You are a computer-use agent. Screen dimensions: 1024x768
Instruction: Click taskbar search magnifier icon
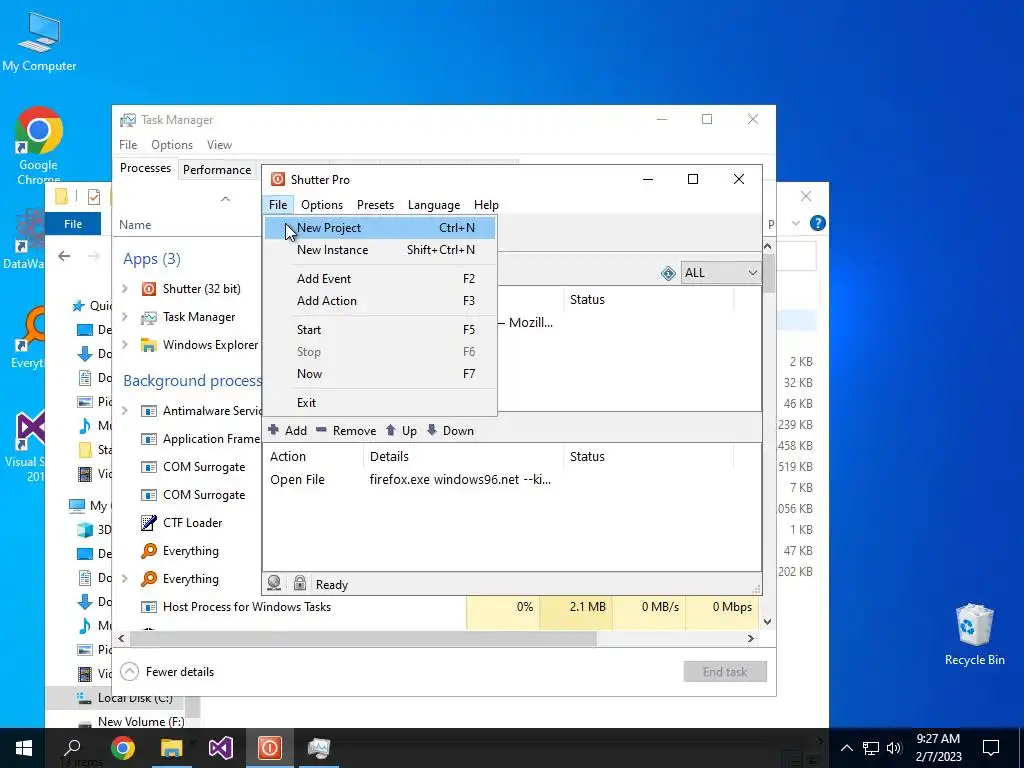click(x=72, y=748)
